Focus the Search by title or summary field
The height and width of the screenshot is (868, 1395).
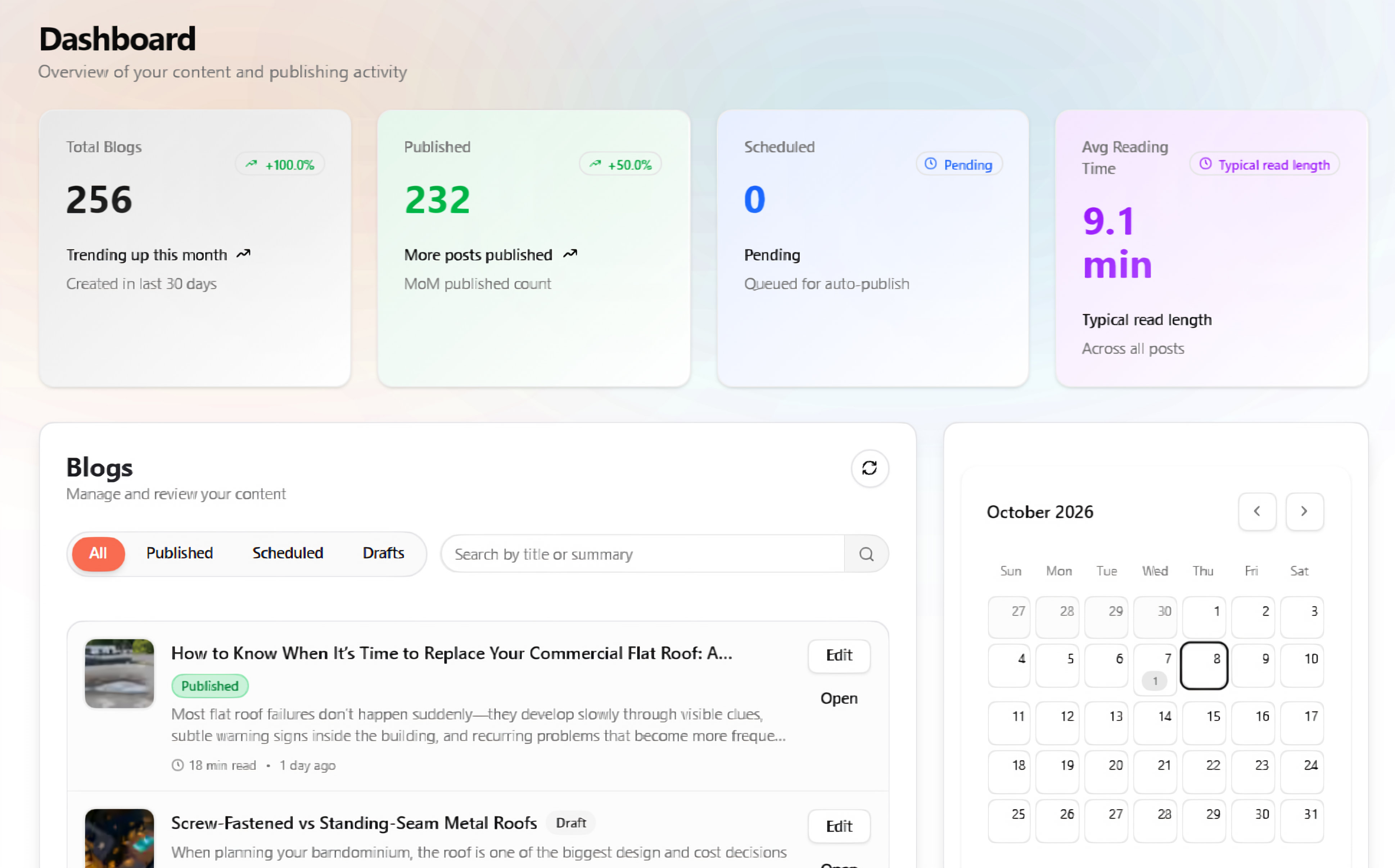[x=642, y=554]
